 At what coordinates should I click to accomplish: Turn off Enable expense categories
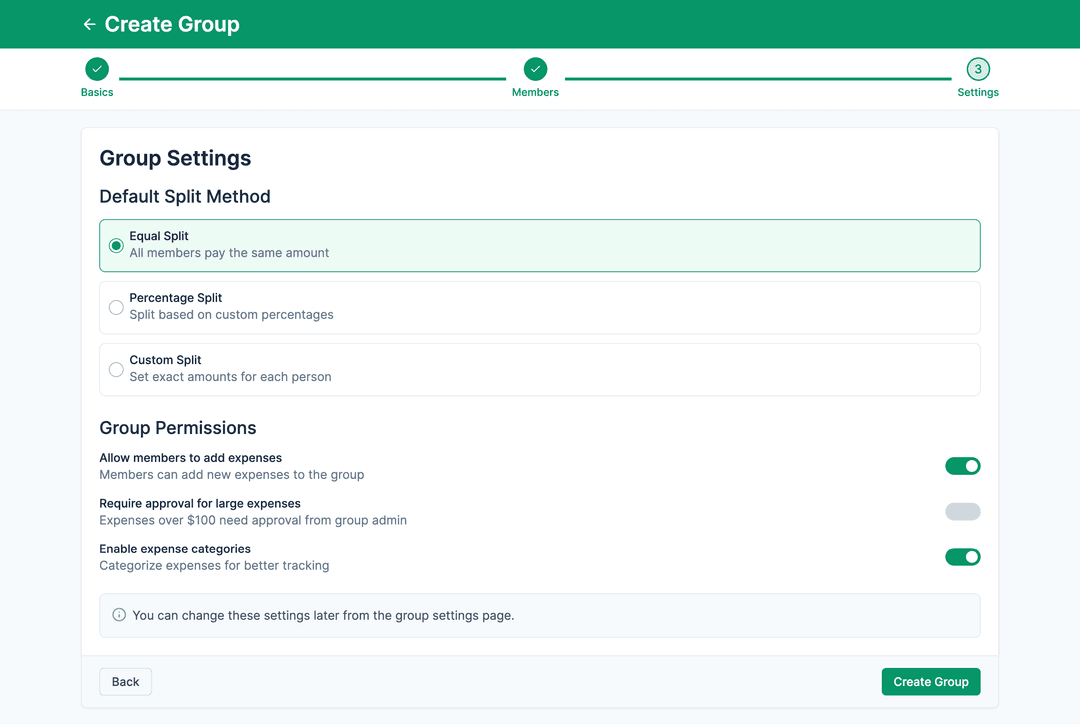(962, 557)
